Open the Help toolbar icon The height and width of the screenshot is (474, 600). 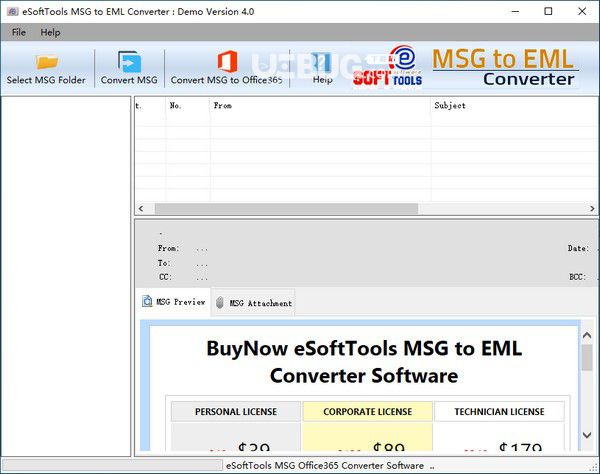(x=322, y=62)
